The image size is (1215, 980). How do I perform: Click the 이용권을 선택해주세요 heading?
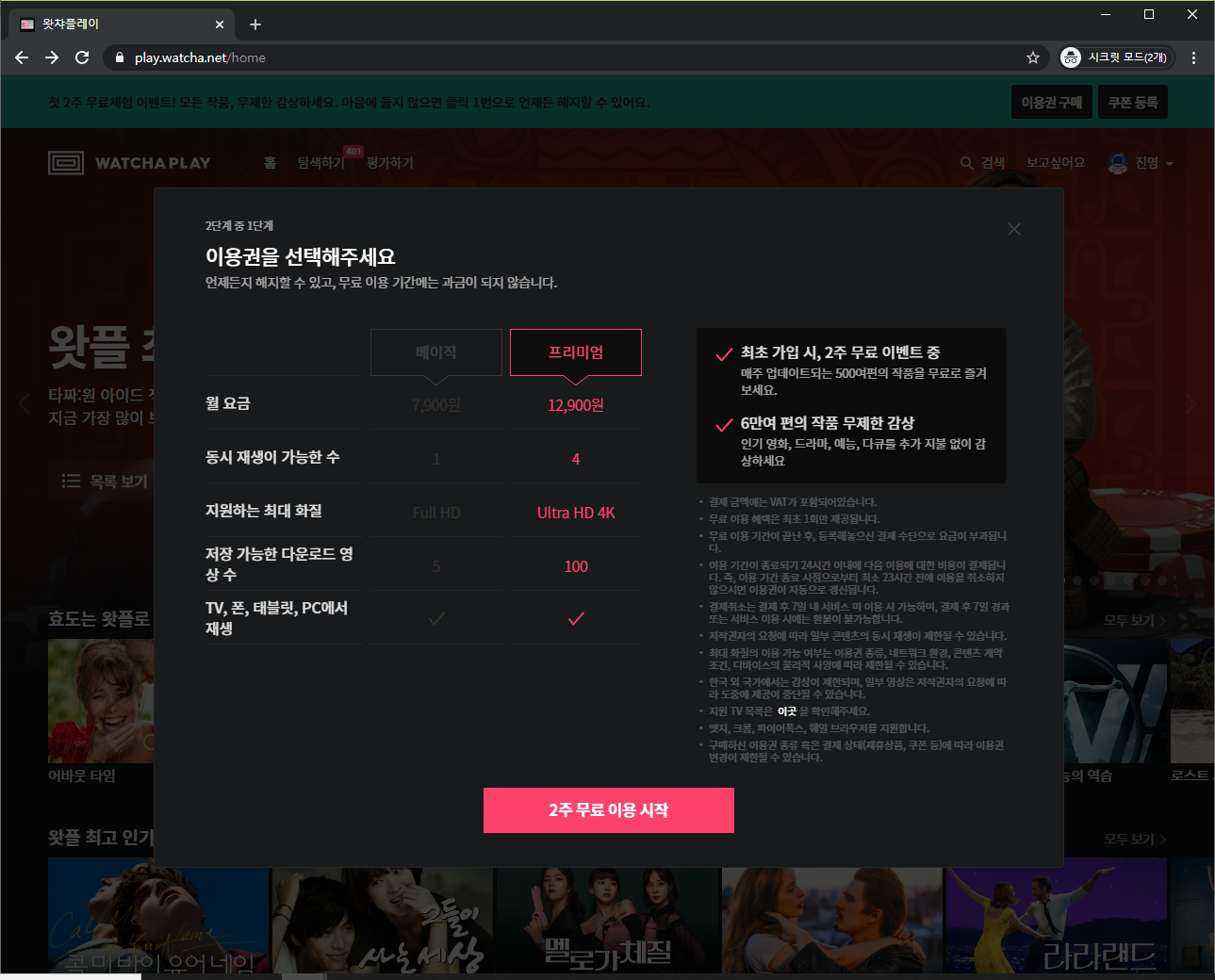point(301,256)
